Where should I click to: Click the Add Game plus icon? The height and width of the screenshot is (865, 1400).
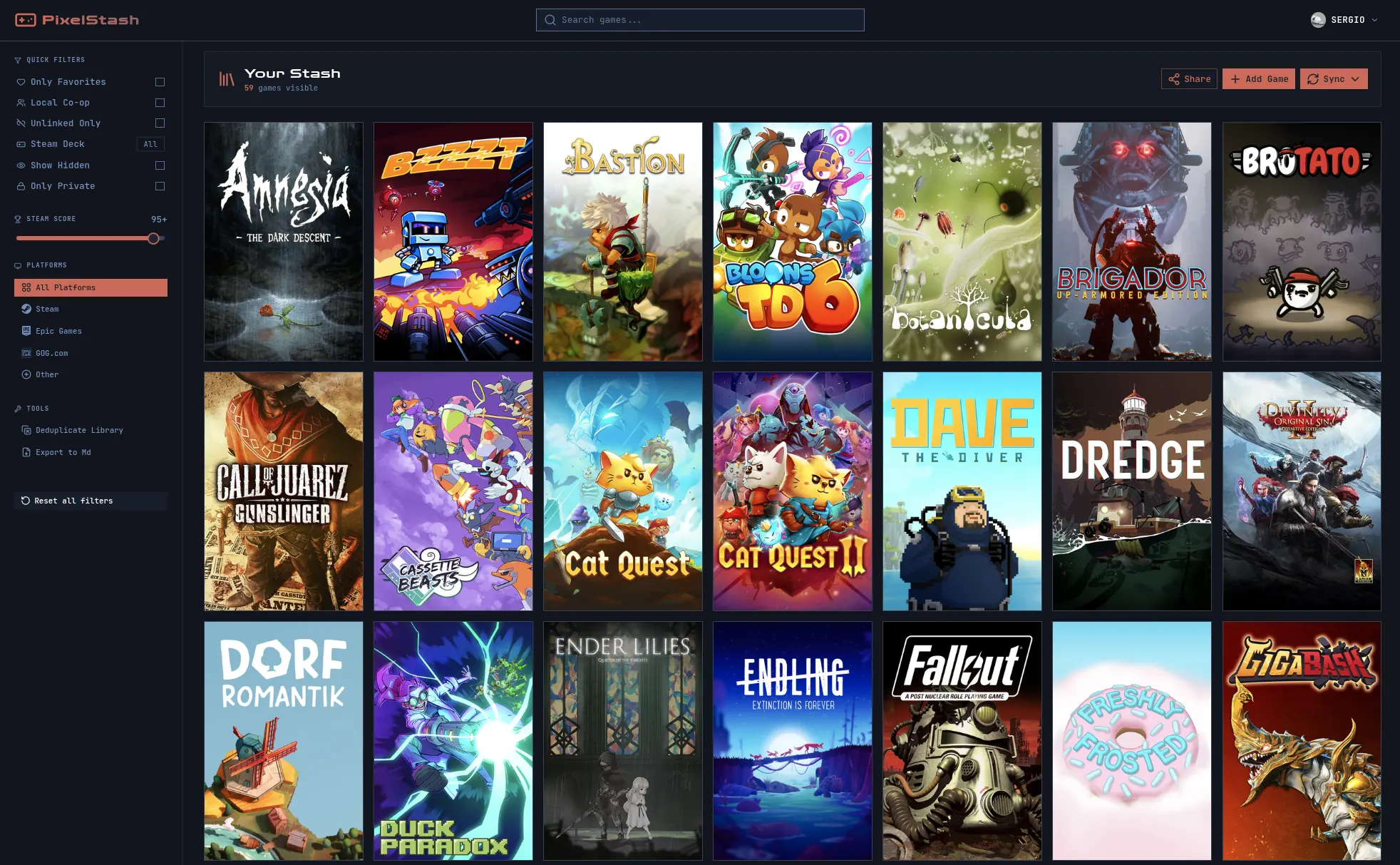coord(1235,79)
